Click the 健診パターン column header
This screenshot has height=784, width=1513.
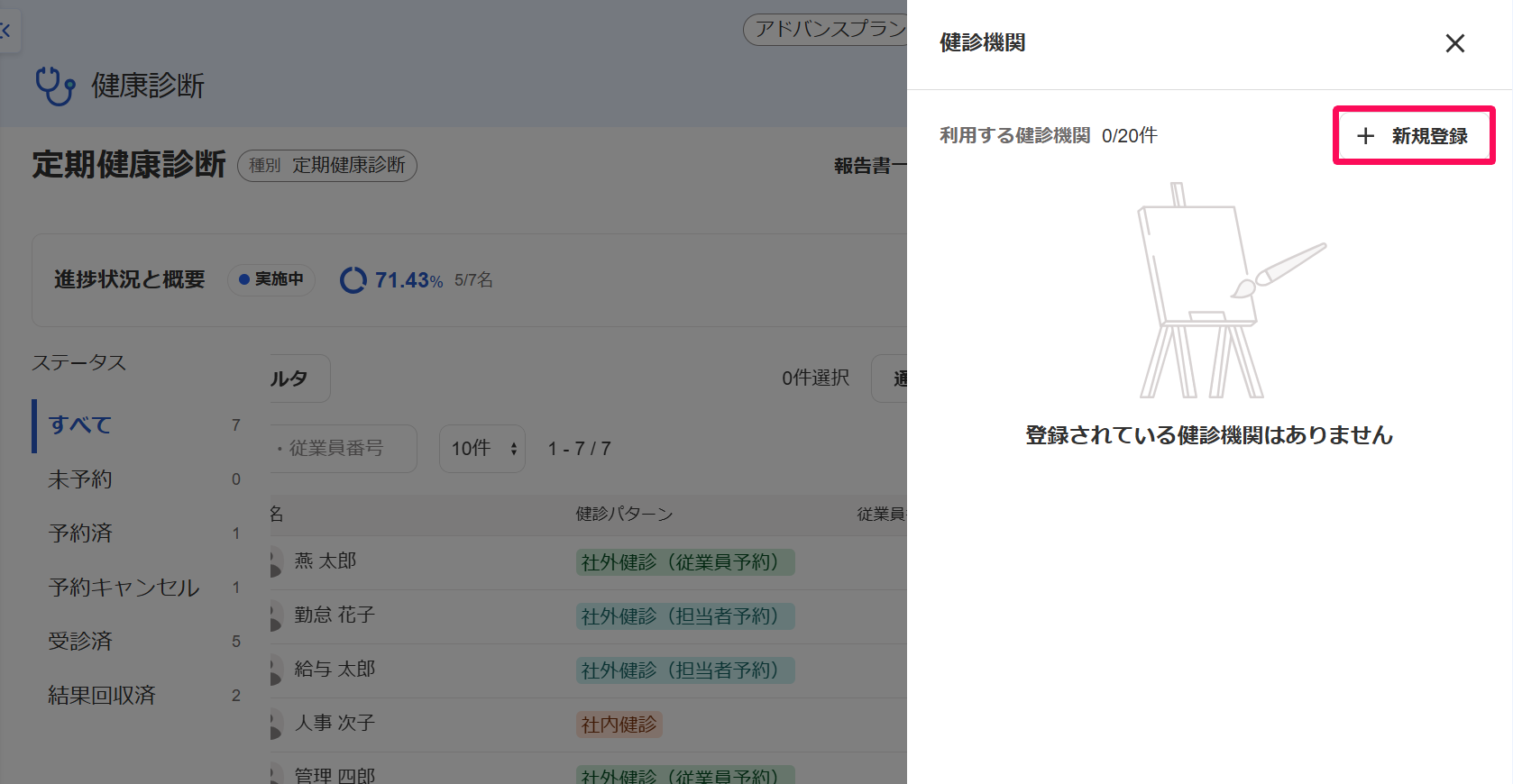(x=625, y=515)
